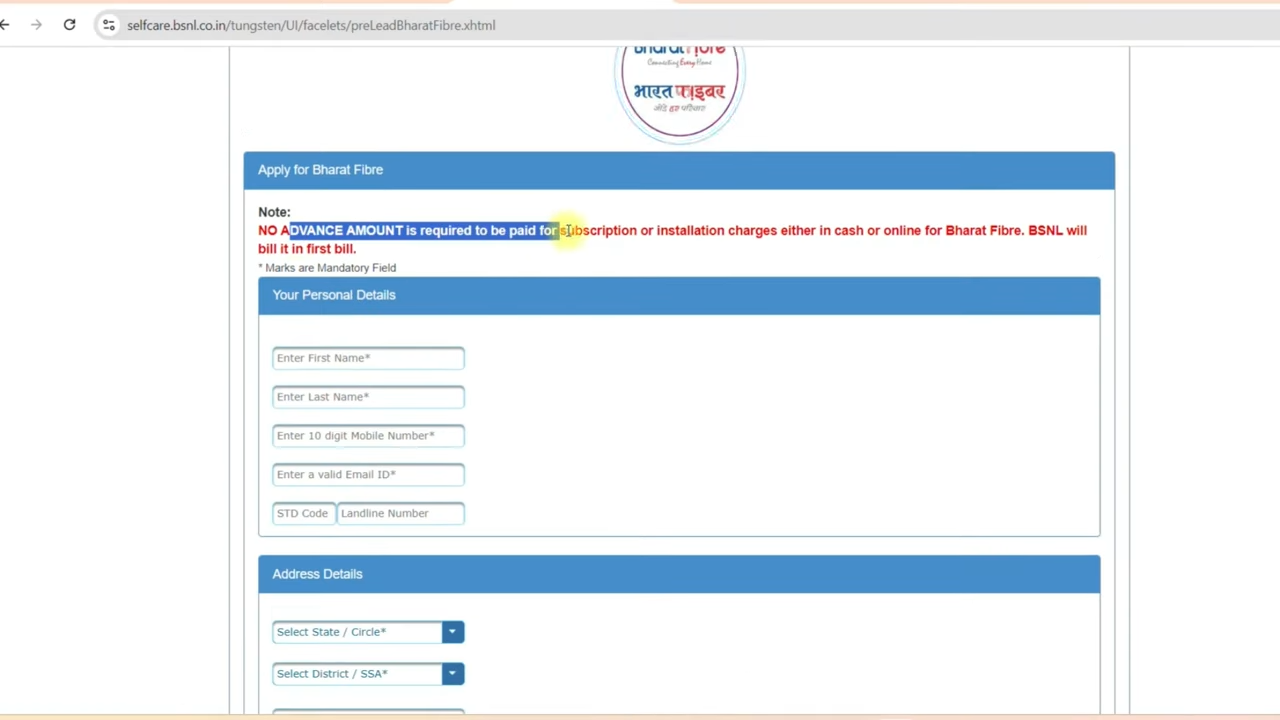Click the Enter First Name field

(x=368, y=357)
